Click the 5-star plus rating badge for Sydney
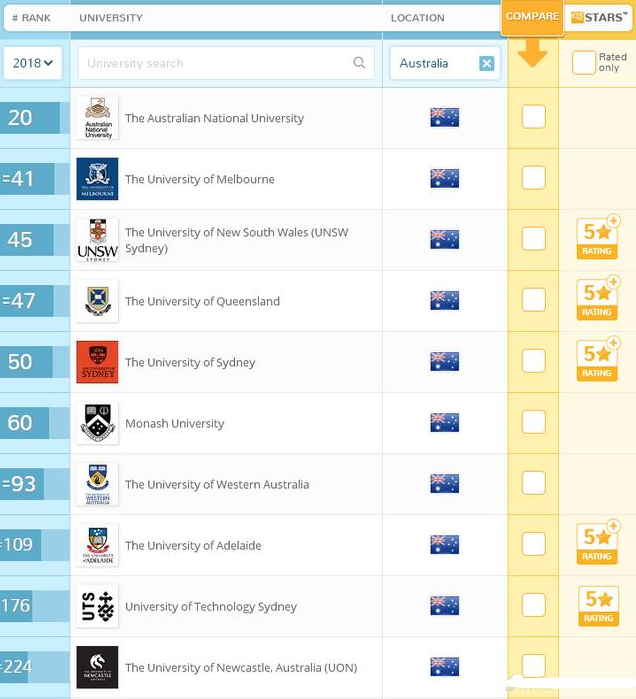The width and height of the screenshot is (636, 699). (x=598, y=359)
